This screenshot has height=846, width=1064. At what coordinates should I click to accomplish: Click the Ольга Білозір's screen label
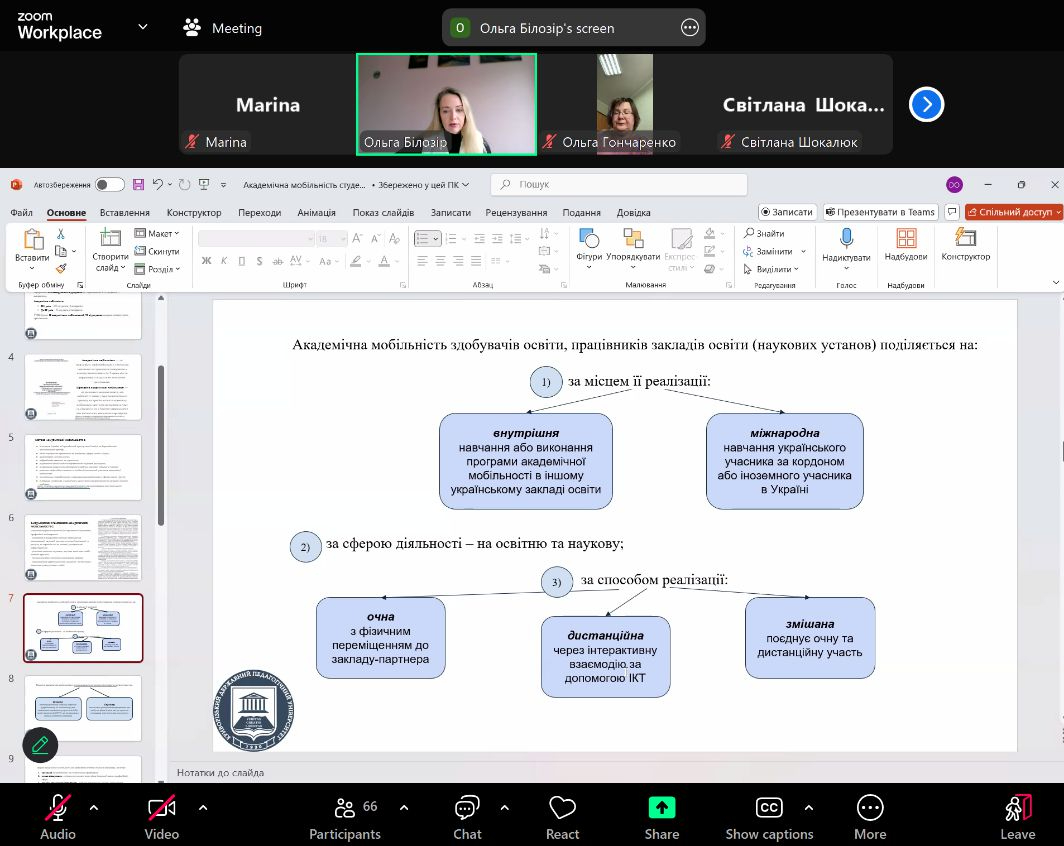(x=546, y=28)
